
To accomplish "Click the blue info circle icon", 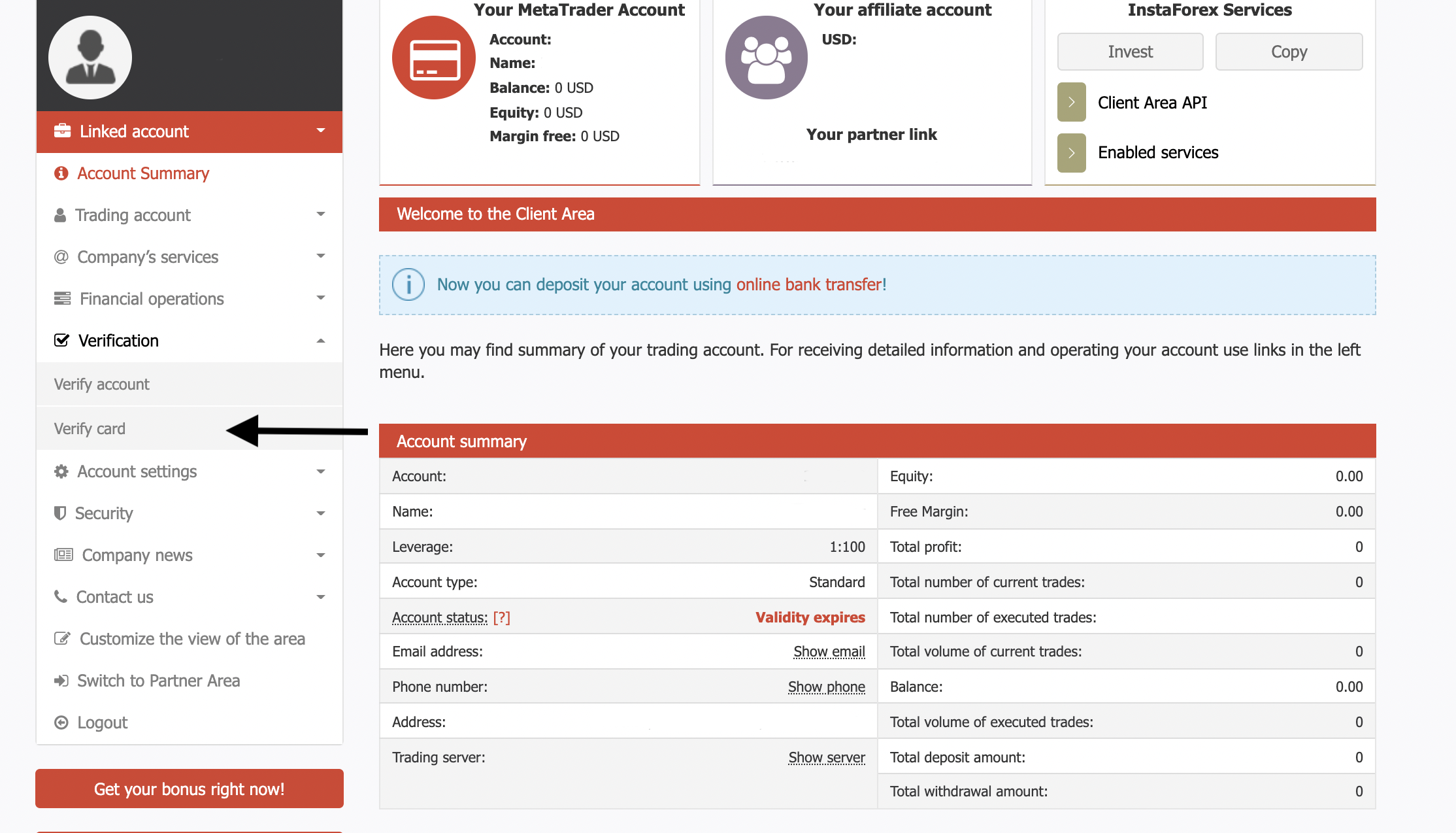I will tap(408, 284).
